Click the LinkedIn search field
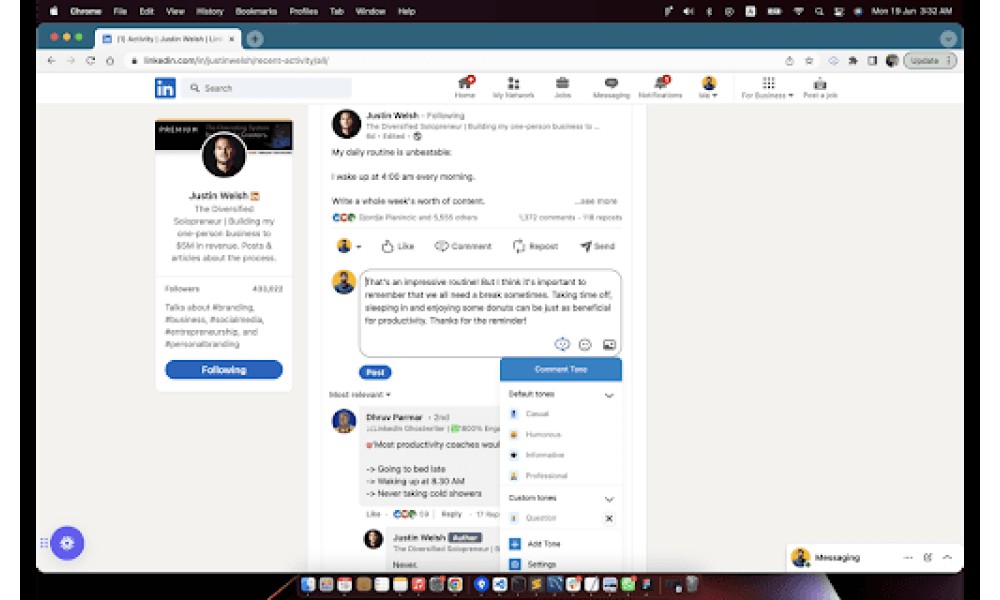Viewport: 1000px width, 600px height. 267,88
